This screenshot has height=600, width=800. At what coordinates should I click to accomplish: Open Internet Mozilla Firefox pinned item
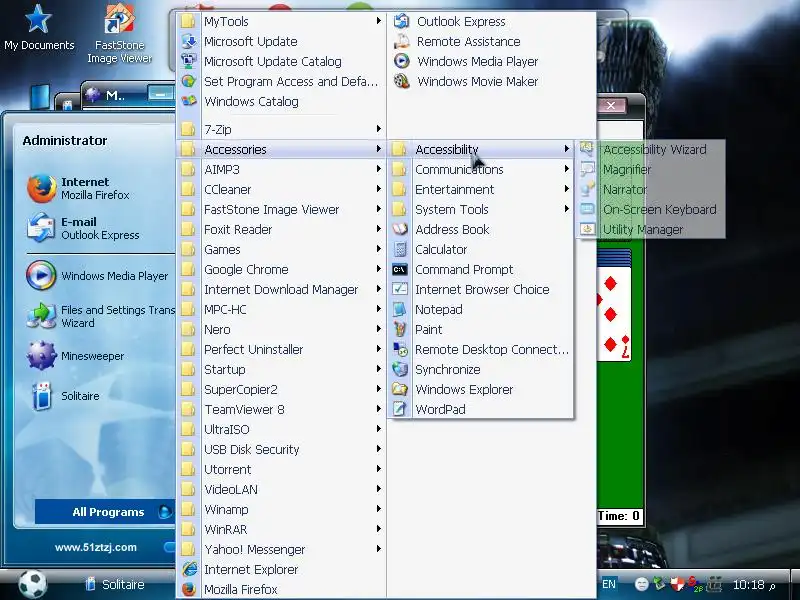79,188
